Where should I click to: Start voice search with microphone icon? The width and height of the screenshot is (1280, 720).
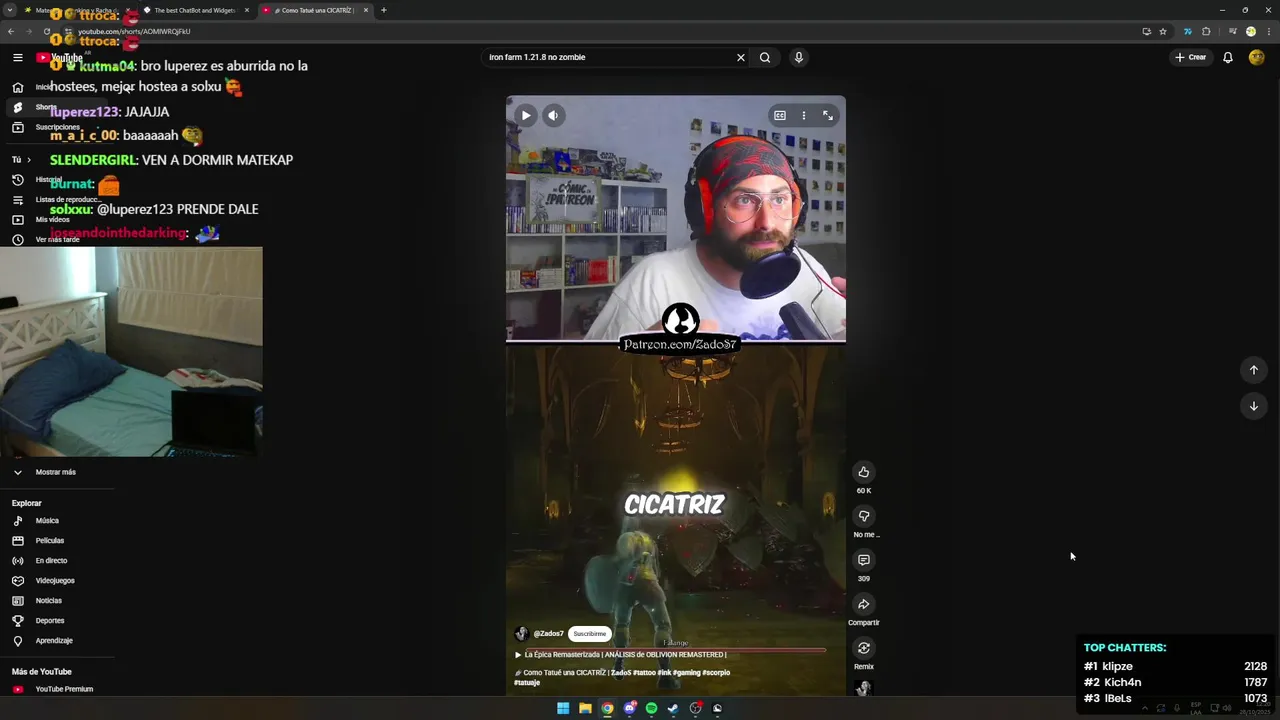pyautogui.click(x=798, y=57)
